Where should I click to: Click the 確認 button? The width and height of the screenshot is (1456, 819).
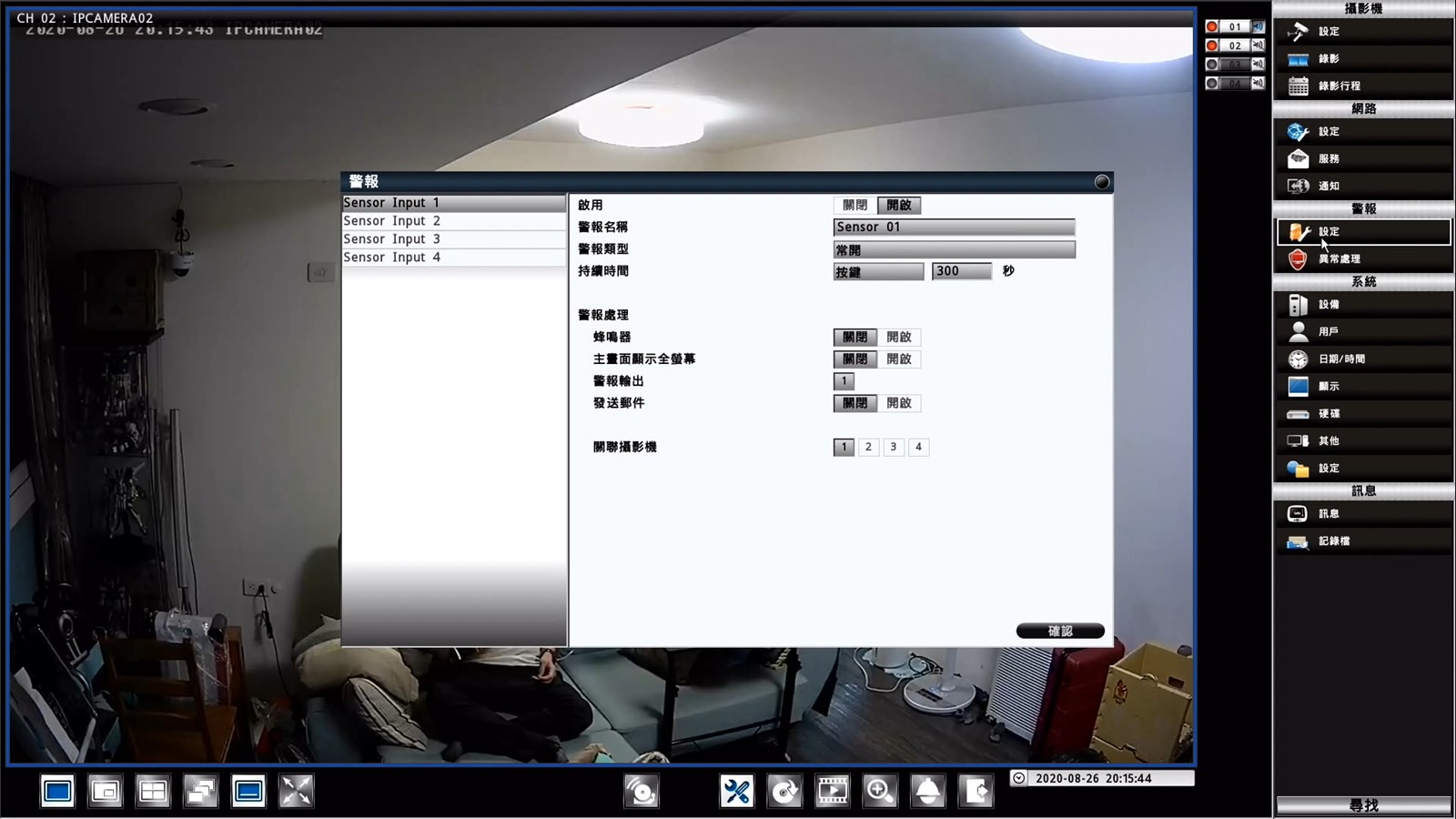point(1060,631)
